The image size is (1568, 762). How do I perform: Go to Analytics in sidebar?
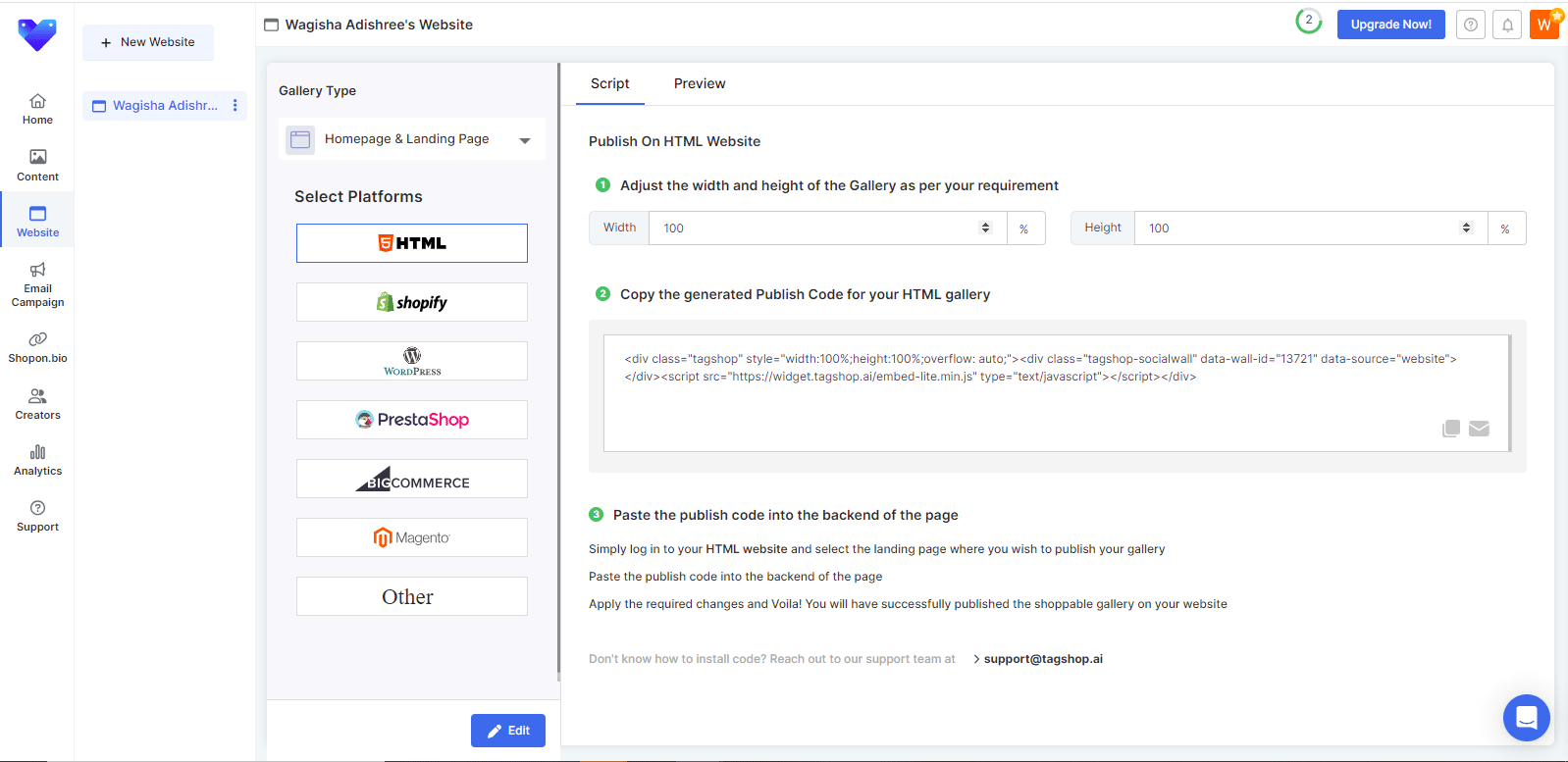click(x=37, y=460)
